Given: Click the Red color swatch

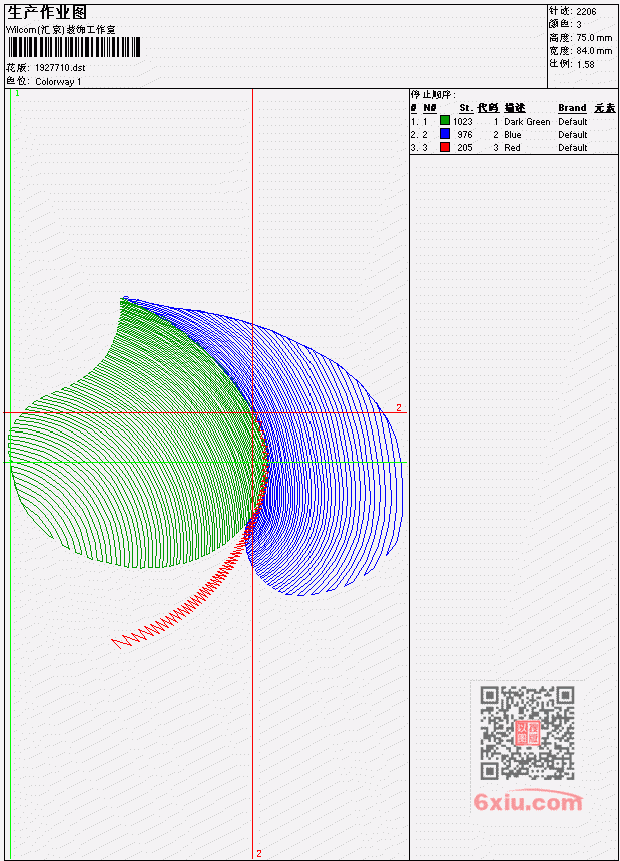Looking at the screenshot, I should click(445, 147).
